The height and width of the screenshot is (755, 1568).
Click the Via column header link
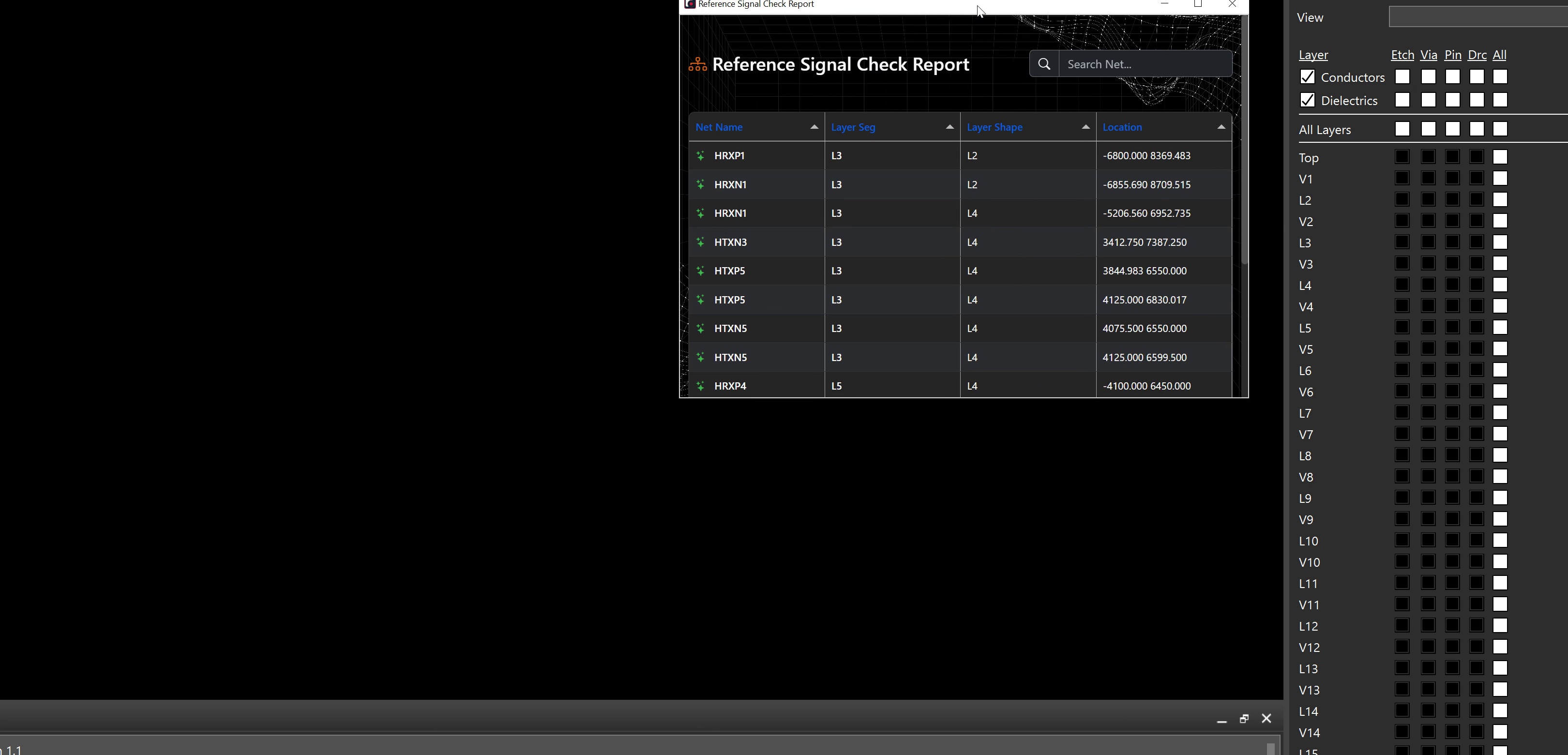[x=1429, y=55]
